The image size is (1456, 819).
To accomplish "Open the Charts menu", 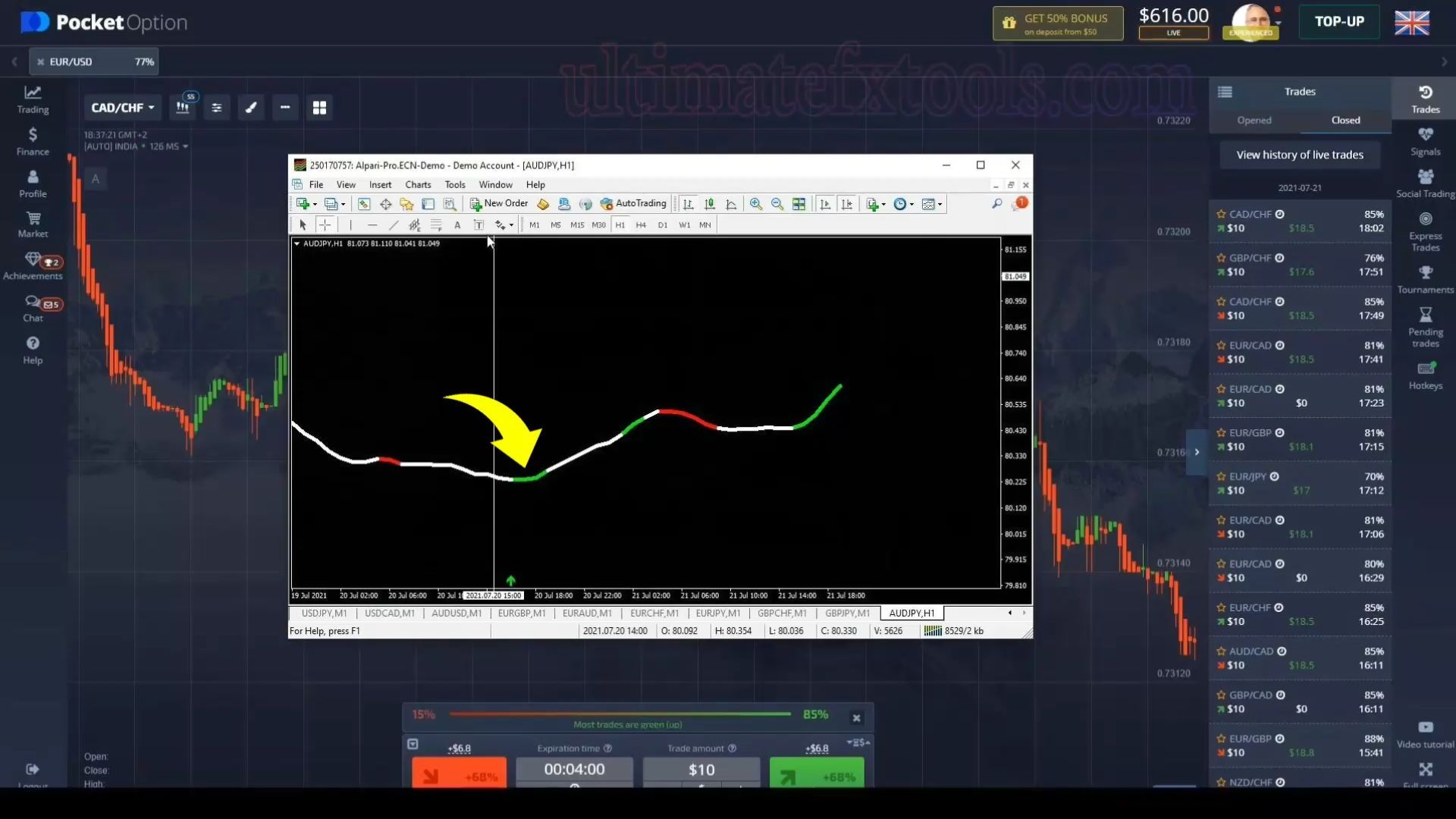I will click(418, 185).
